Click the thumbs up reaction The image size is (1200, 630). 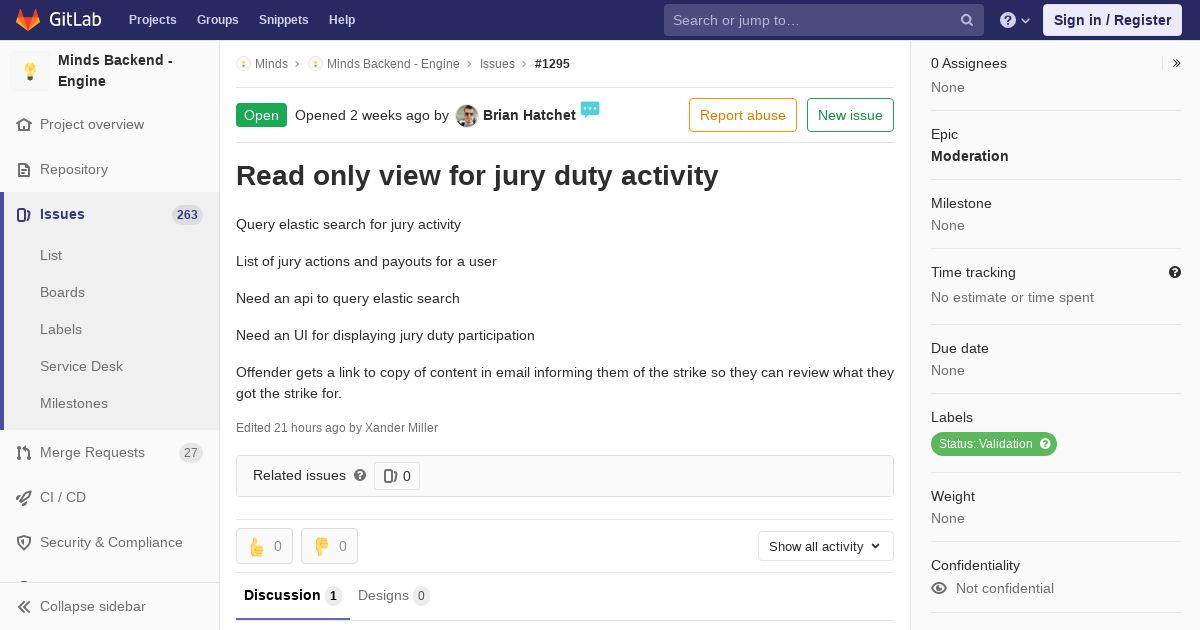(x=264, y=546)
